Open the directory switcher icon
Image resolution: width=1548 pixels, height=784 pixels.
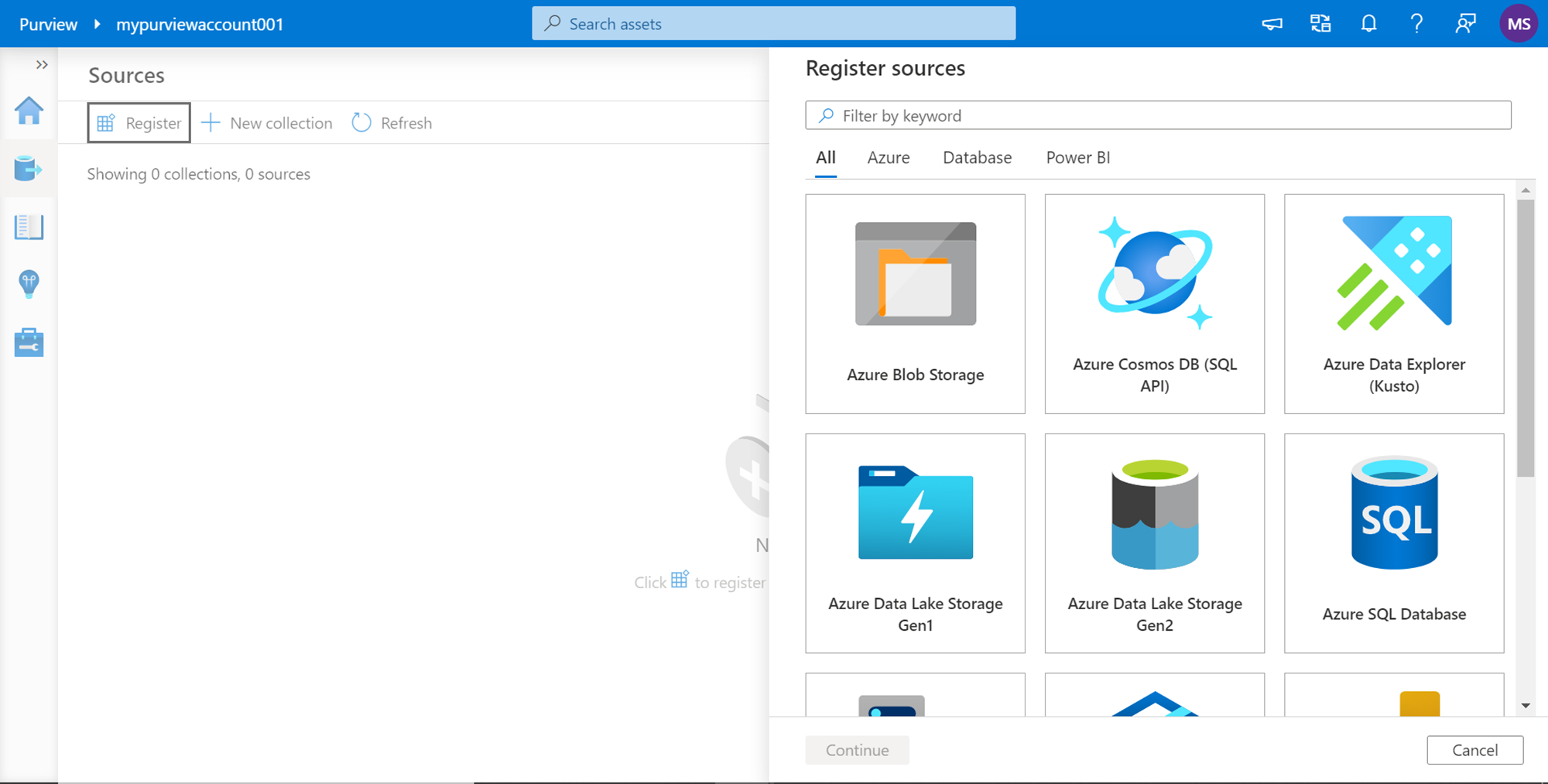1320,24
